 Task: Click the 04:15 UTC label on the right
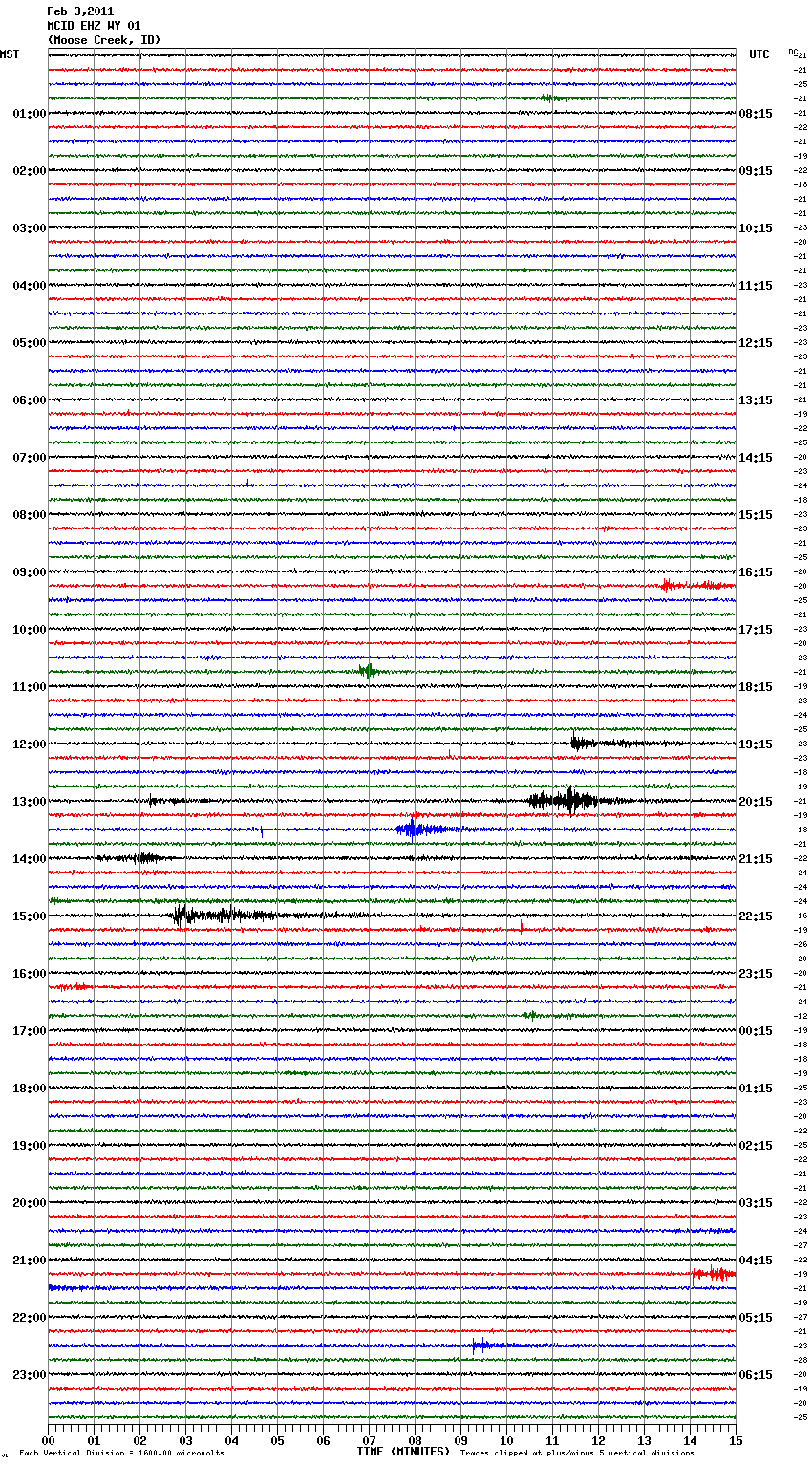click(x=755, y=1261)
